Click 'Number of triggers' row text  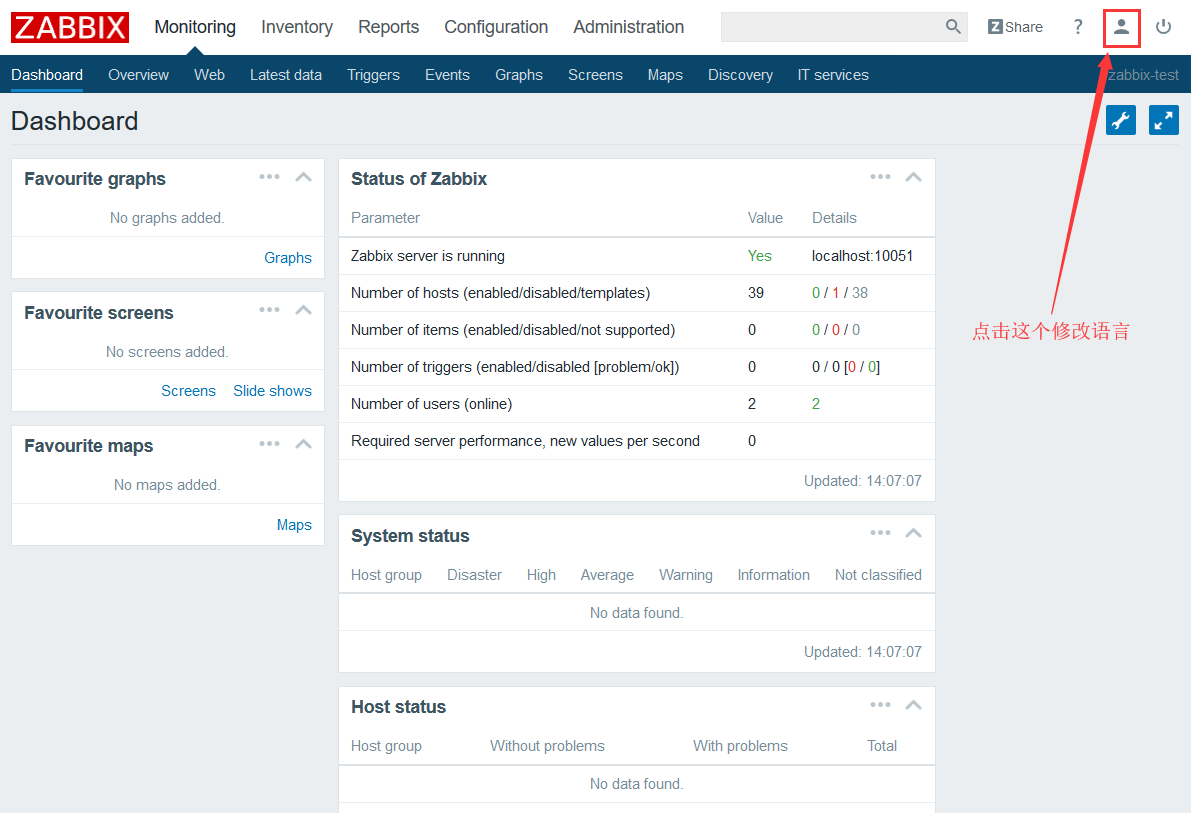515,367
